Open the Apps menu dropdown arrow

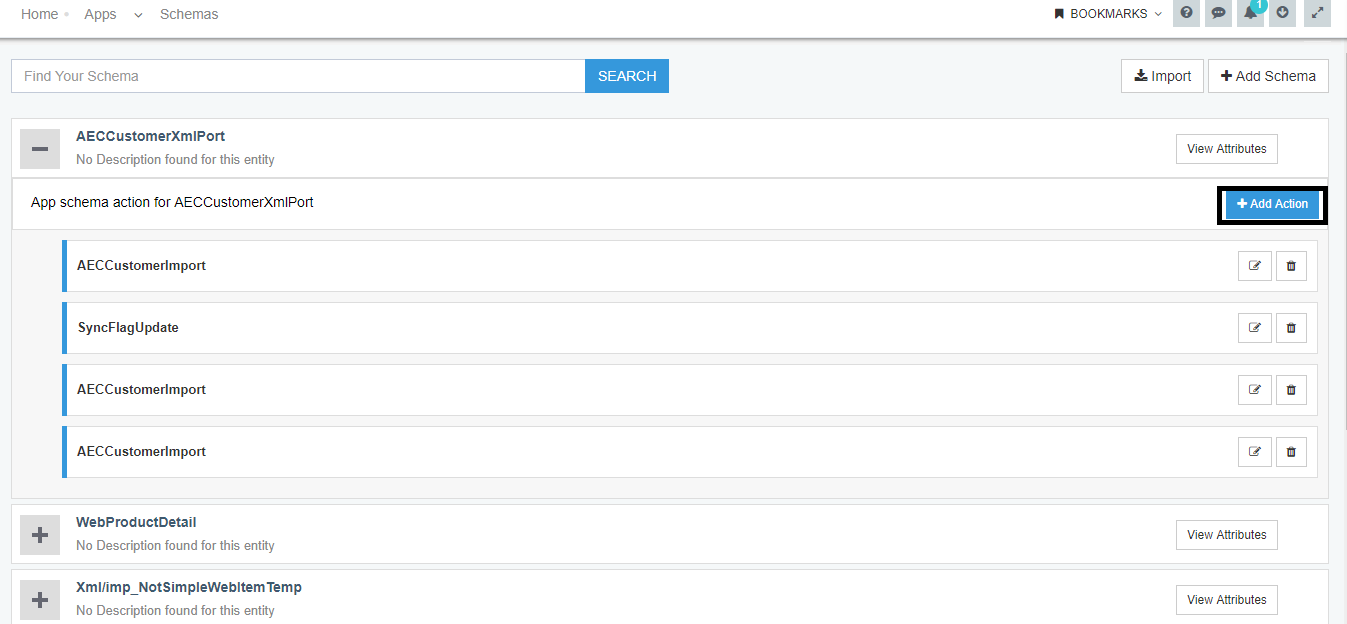click(x=138, y=15)
